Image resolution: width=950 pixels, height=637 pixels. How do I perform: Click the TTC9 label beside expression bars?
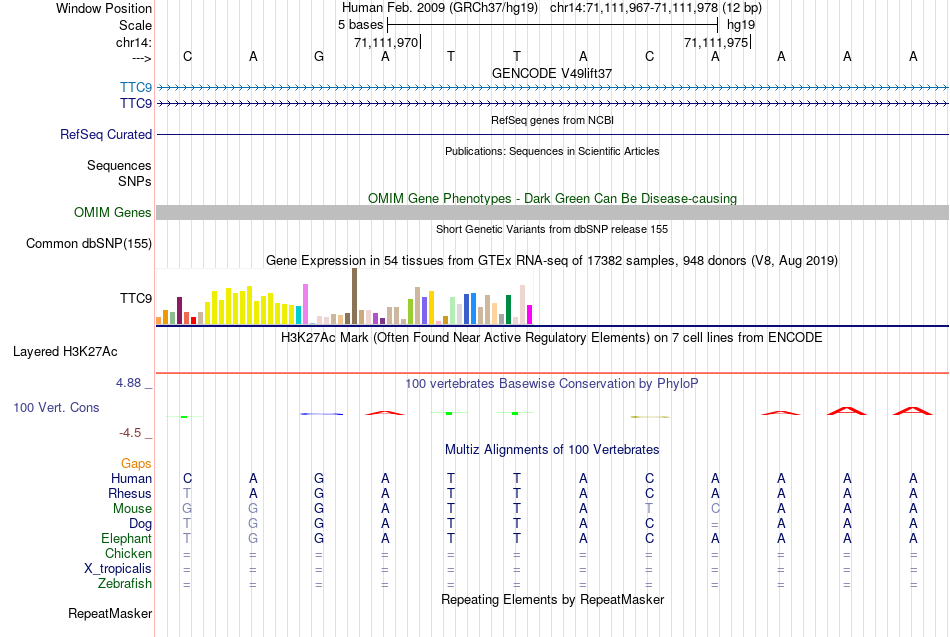click(x=136, y=298)
